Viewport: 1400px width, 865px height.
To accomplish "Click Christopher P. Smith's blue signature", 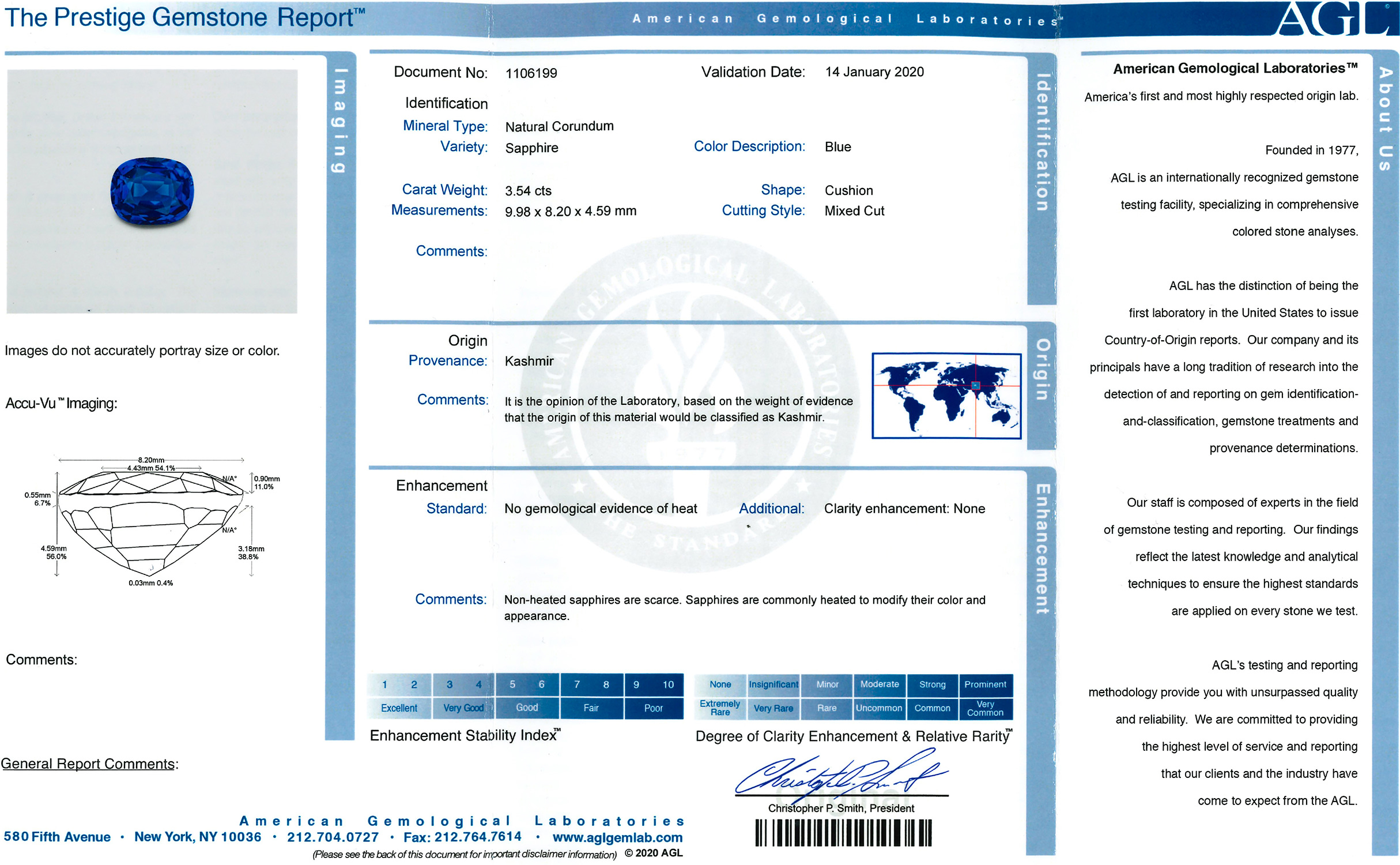I will (840, 774).
